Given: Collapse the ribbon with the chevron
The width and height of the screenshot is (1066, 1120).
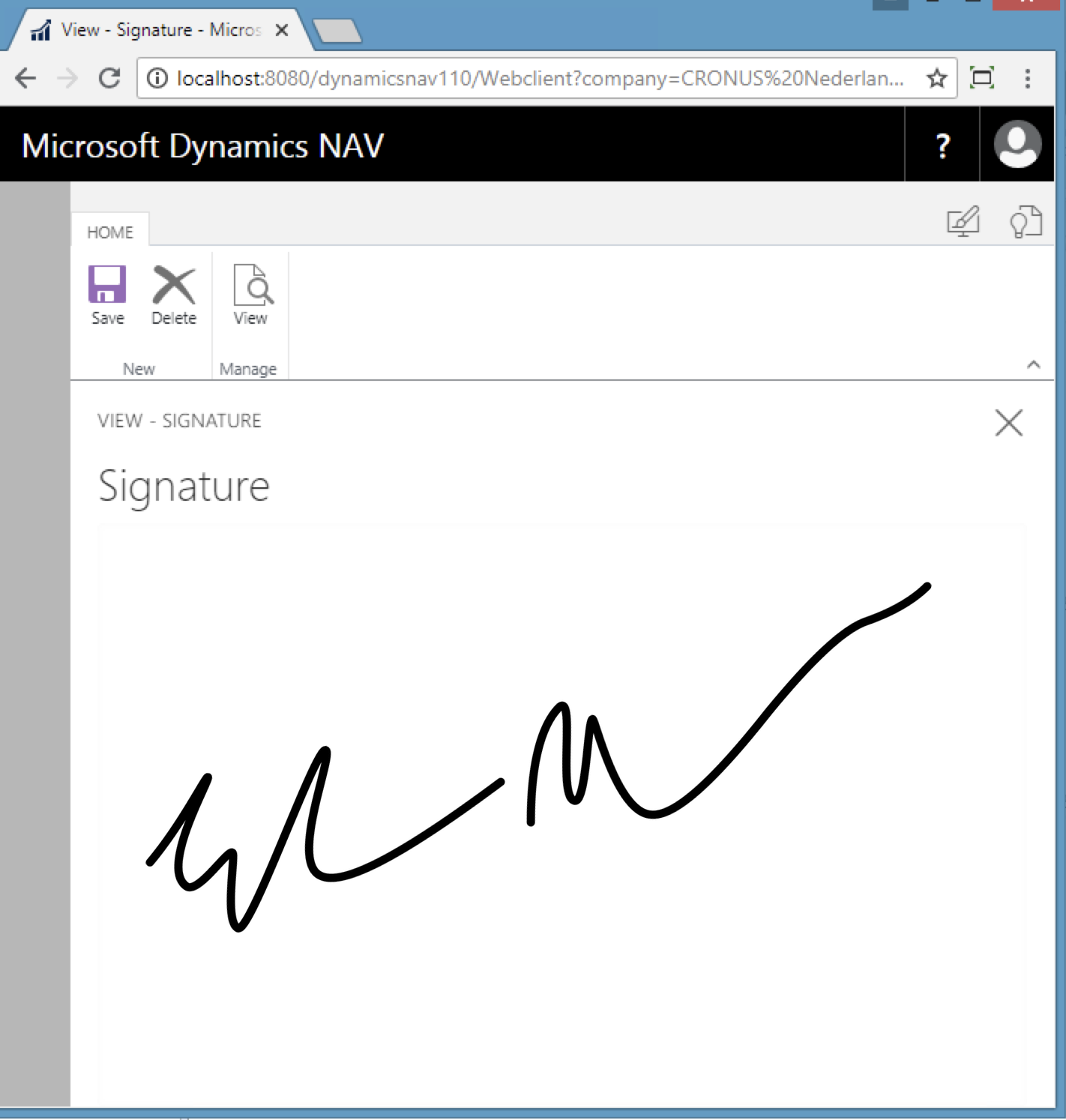Looking at the screenshot, I should [1034, 365].
